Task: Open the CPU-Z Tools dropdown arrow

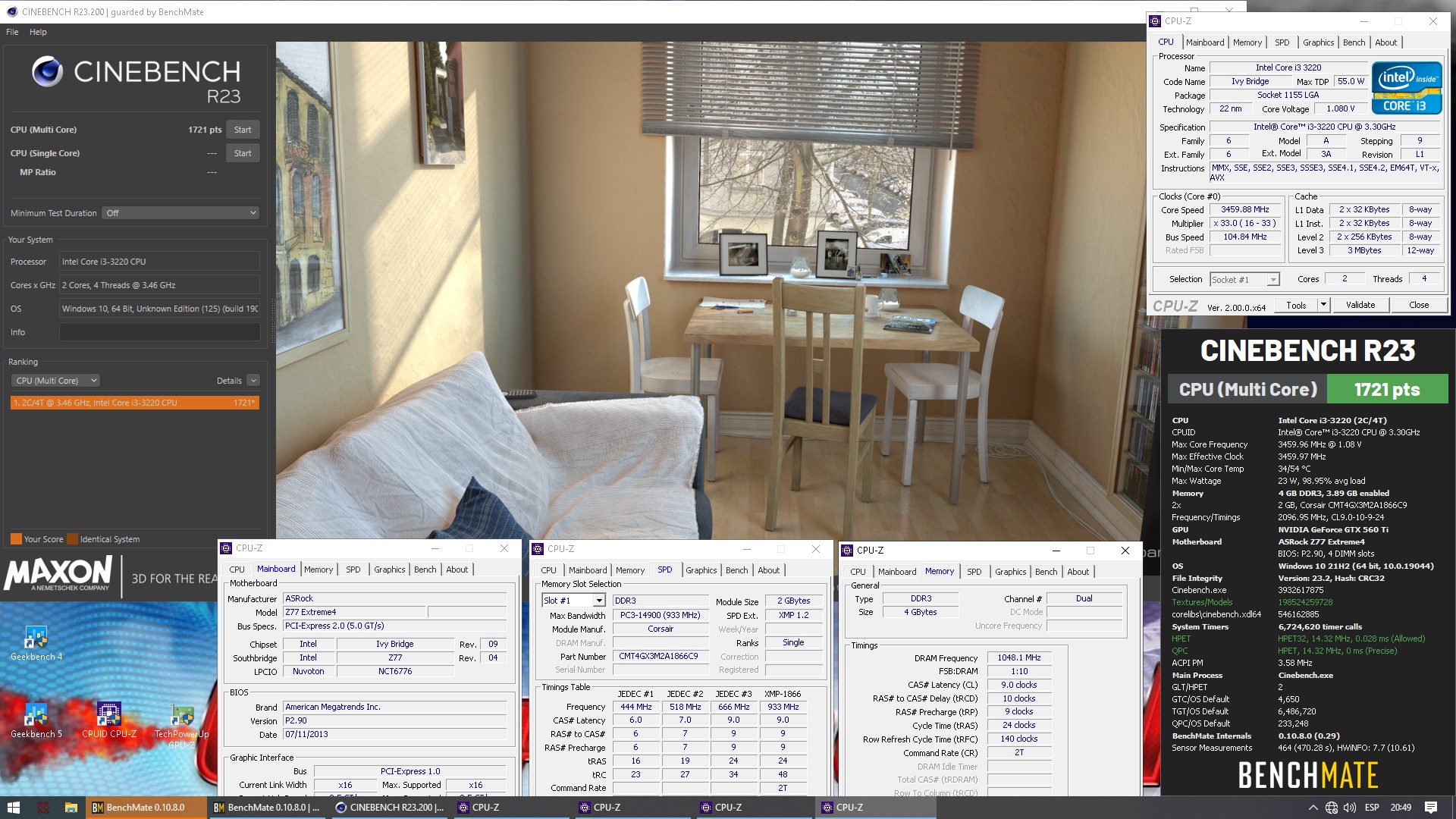Action: click(x=1323, y=305)
